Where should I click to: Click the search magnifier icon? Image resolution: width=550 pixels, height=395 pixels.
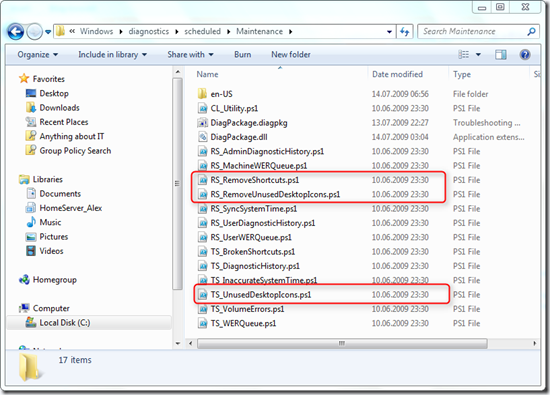(x=532, y=32)
